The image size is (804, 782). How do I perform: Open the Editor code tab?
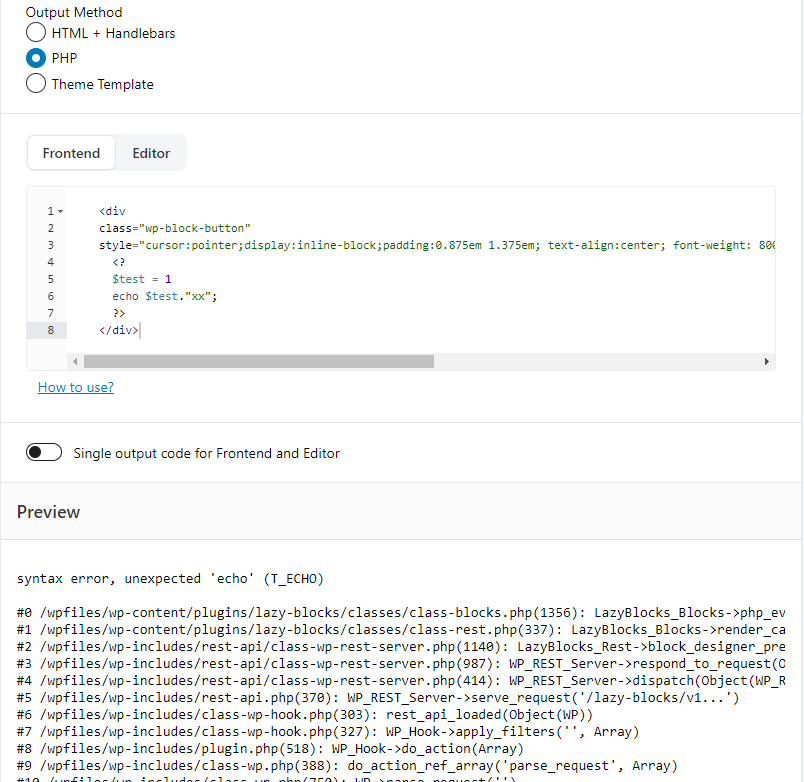[151, 153]
